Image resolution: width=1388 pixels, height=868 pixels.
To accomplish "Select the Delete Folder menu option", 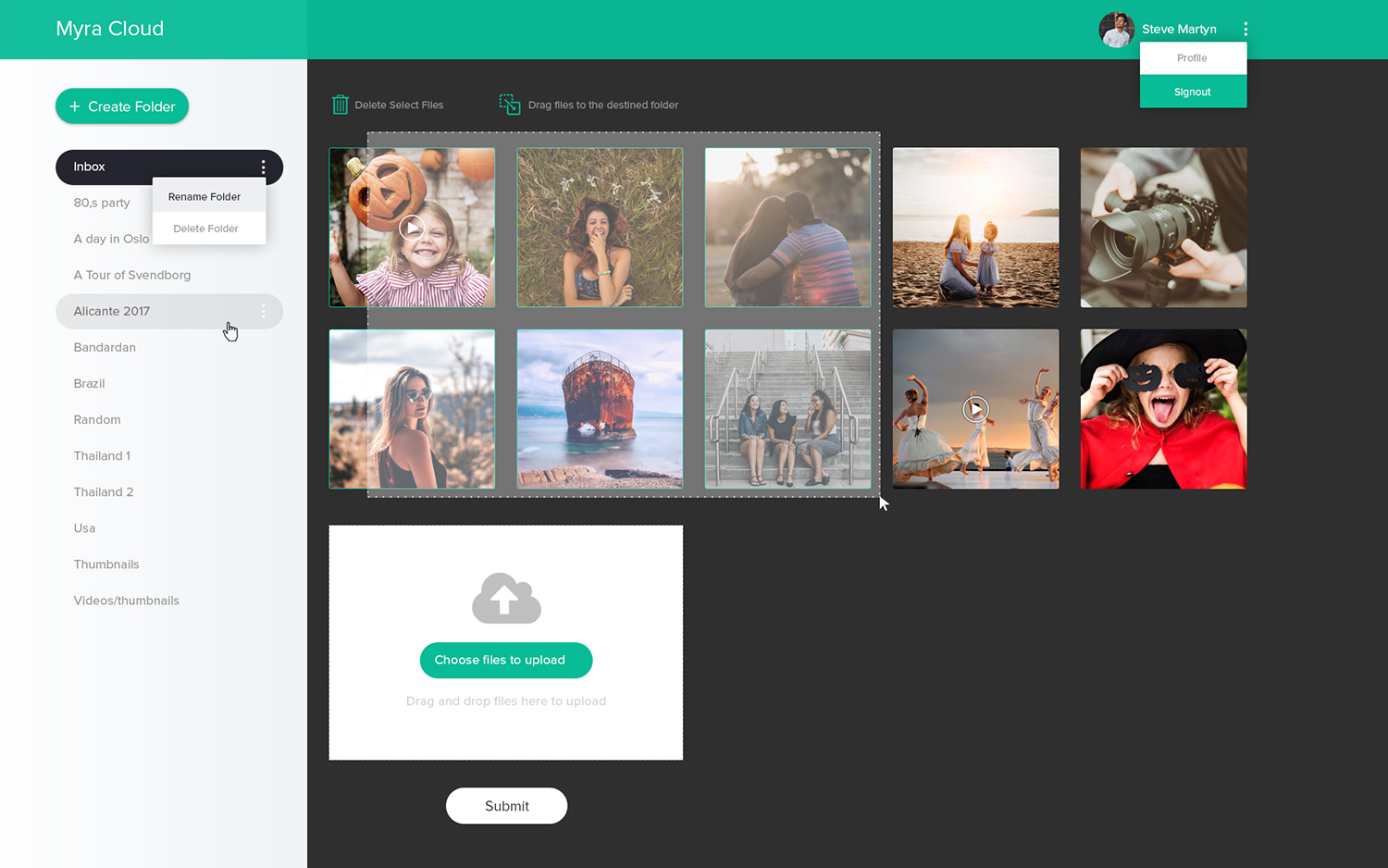I will point(204,229).
